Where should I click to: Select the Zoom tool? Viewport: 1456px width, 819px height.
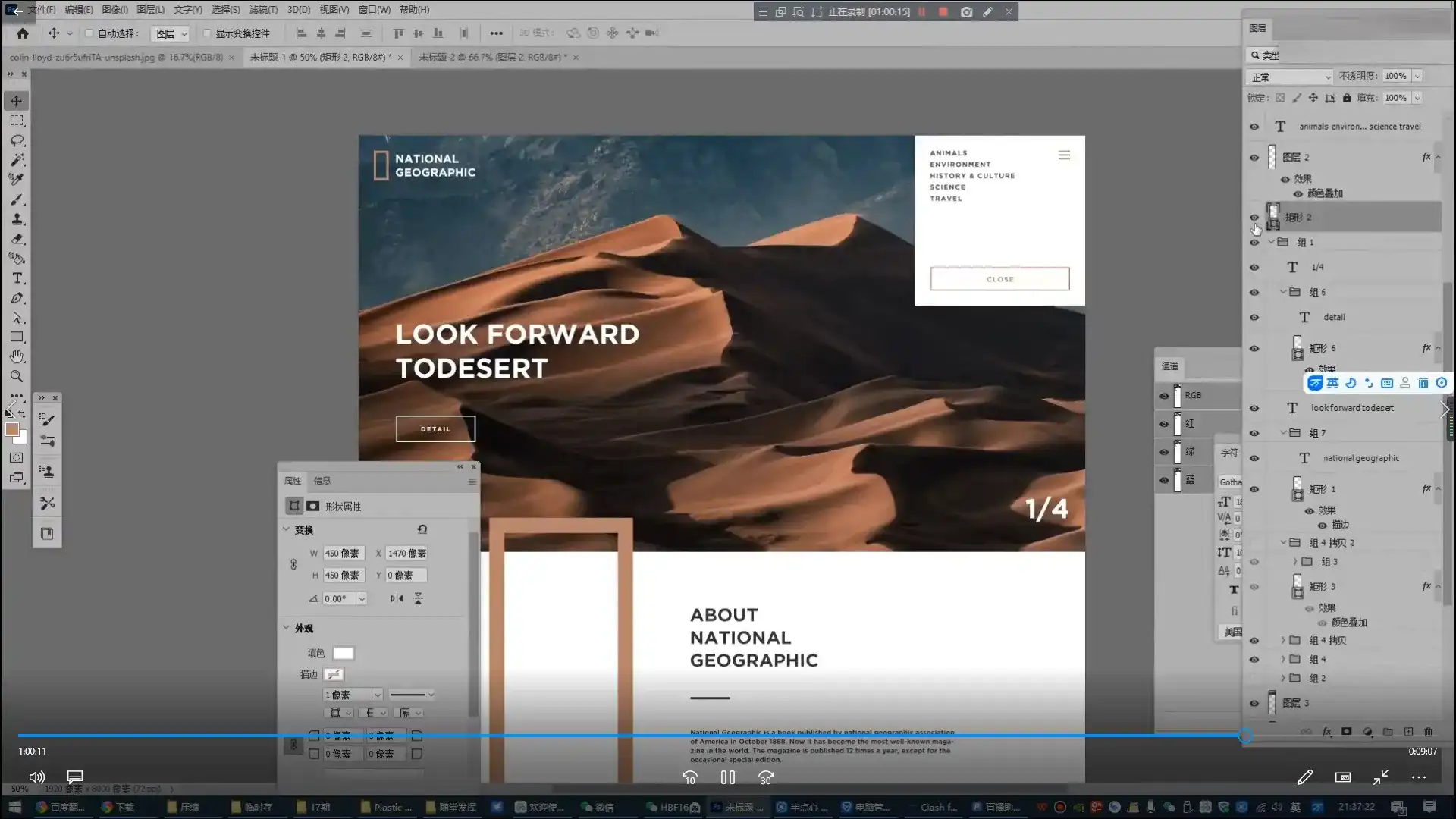click(17, 376)
